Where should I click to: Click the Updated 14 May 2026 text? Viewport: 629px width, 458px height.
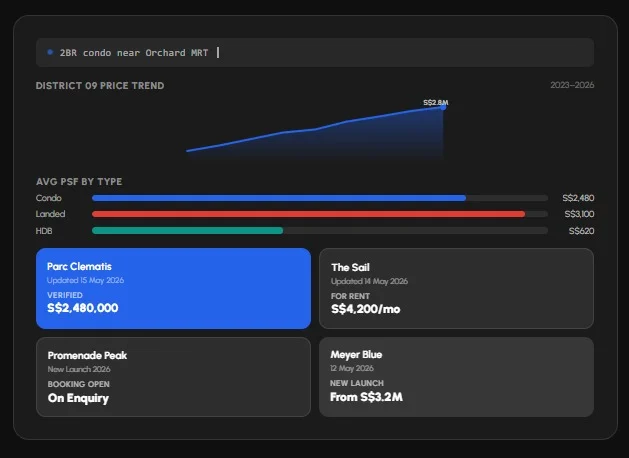(369, 282)
